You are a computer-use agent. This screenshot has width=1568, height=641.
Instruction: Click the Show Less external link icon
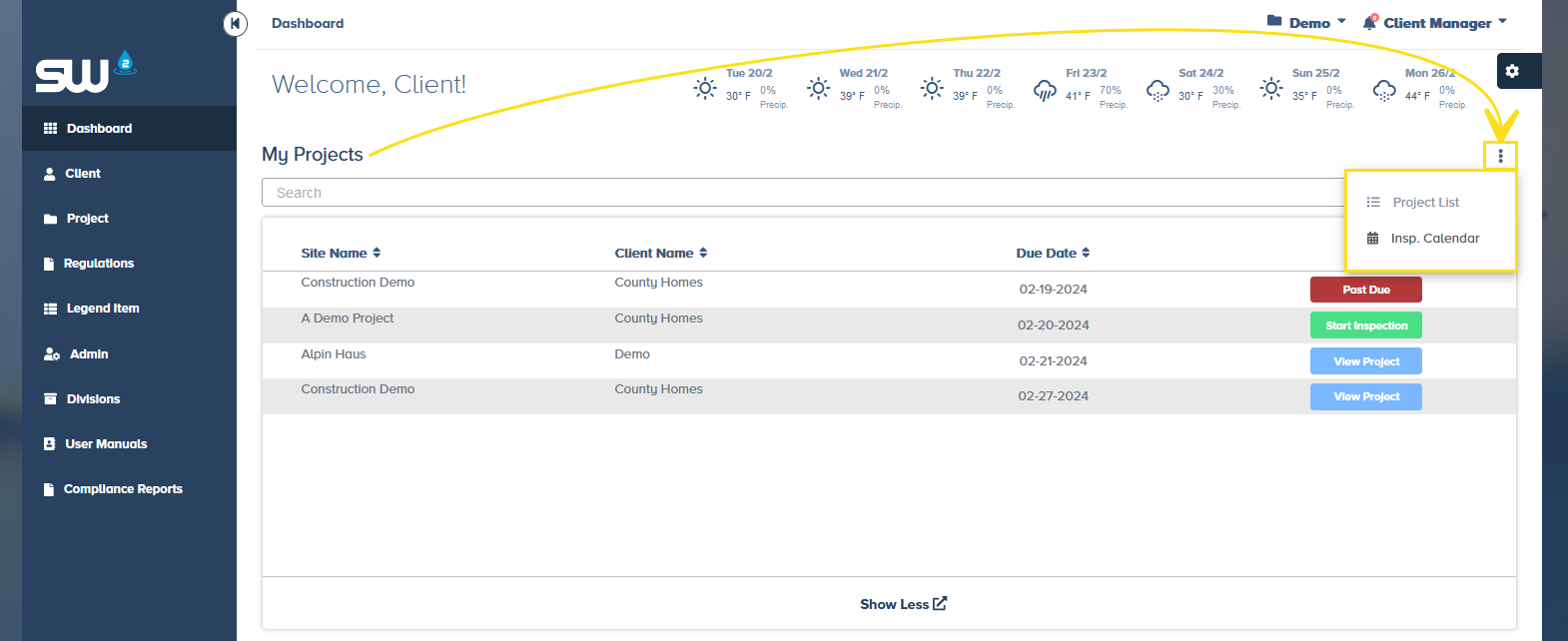point(940,604)
